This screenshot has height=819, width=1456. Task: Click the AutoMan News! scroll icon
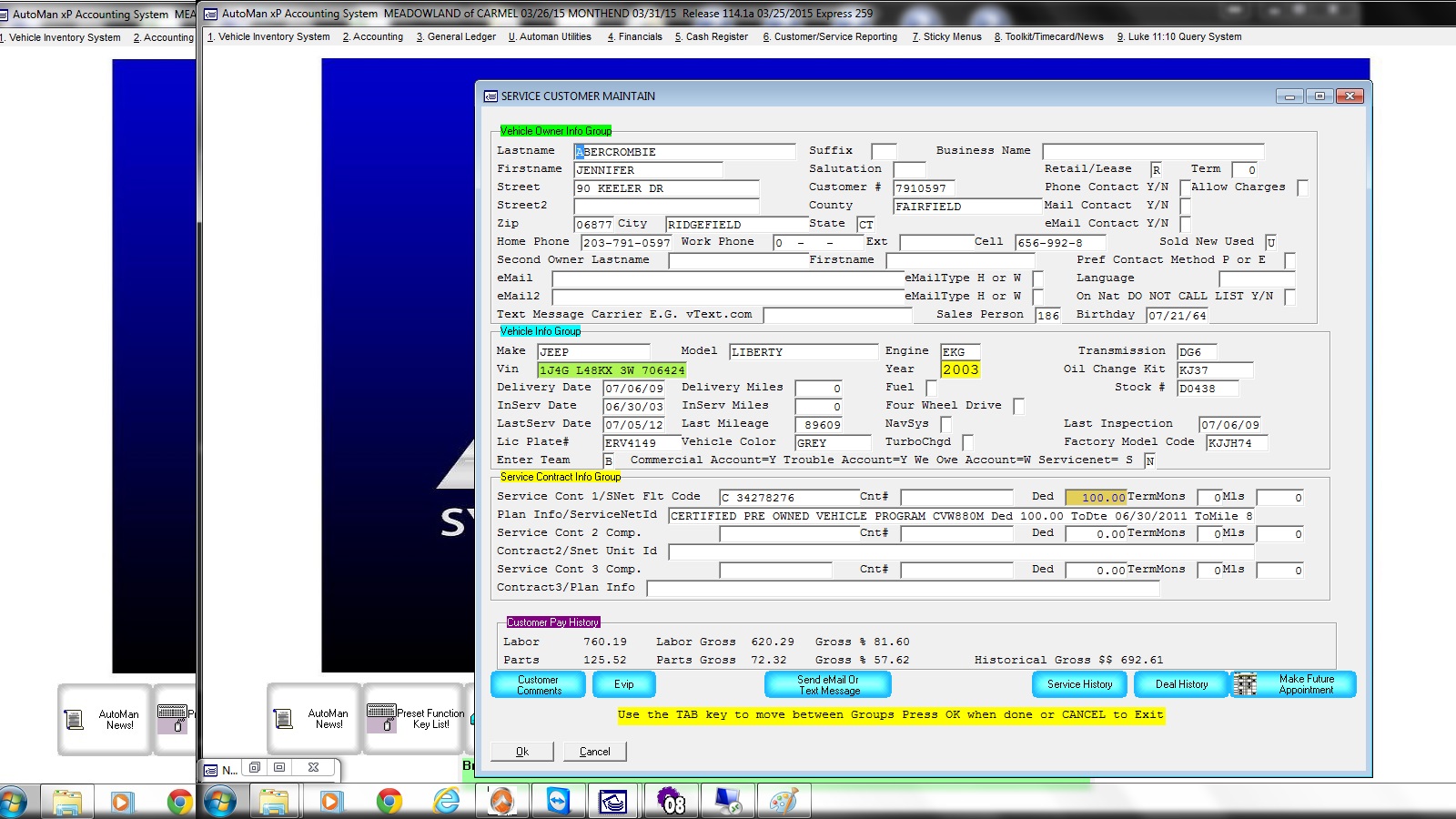(x=283, y=719)
